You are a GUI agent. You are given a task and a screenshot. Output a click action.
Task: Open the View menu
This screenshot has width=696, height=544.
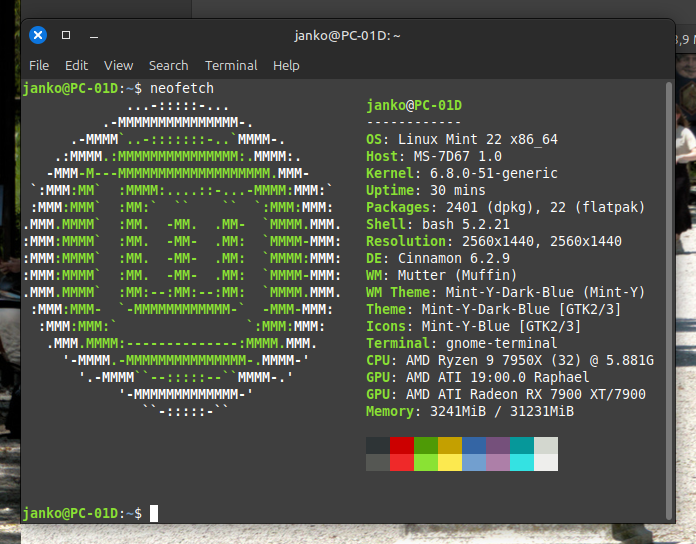click(119, 66)
